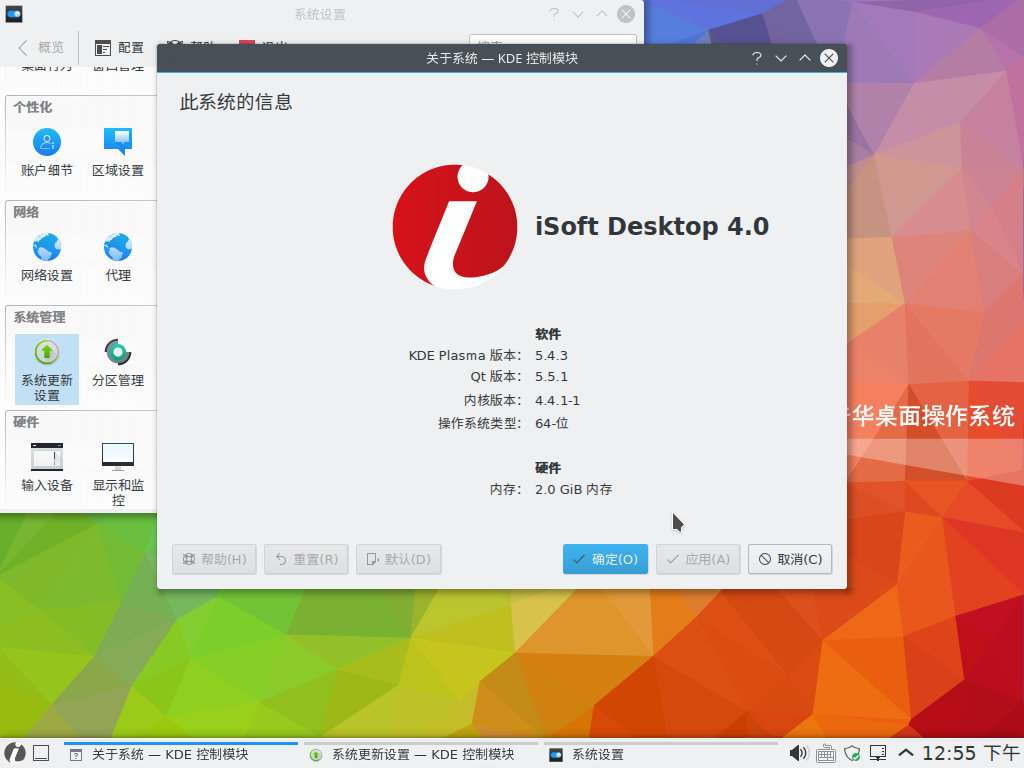Screen dimensions: 1024x768
Task: Open 代理 proxy settings
Action: pos(118,257)
